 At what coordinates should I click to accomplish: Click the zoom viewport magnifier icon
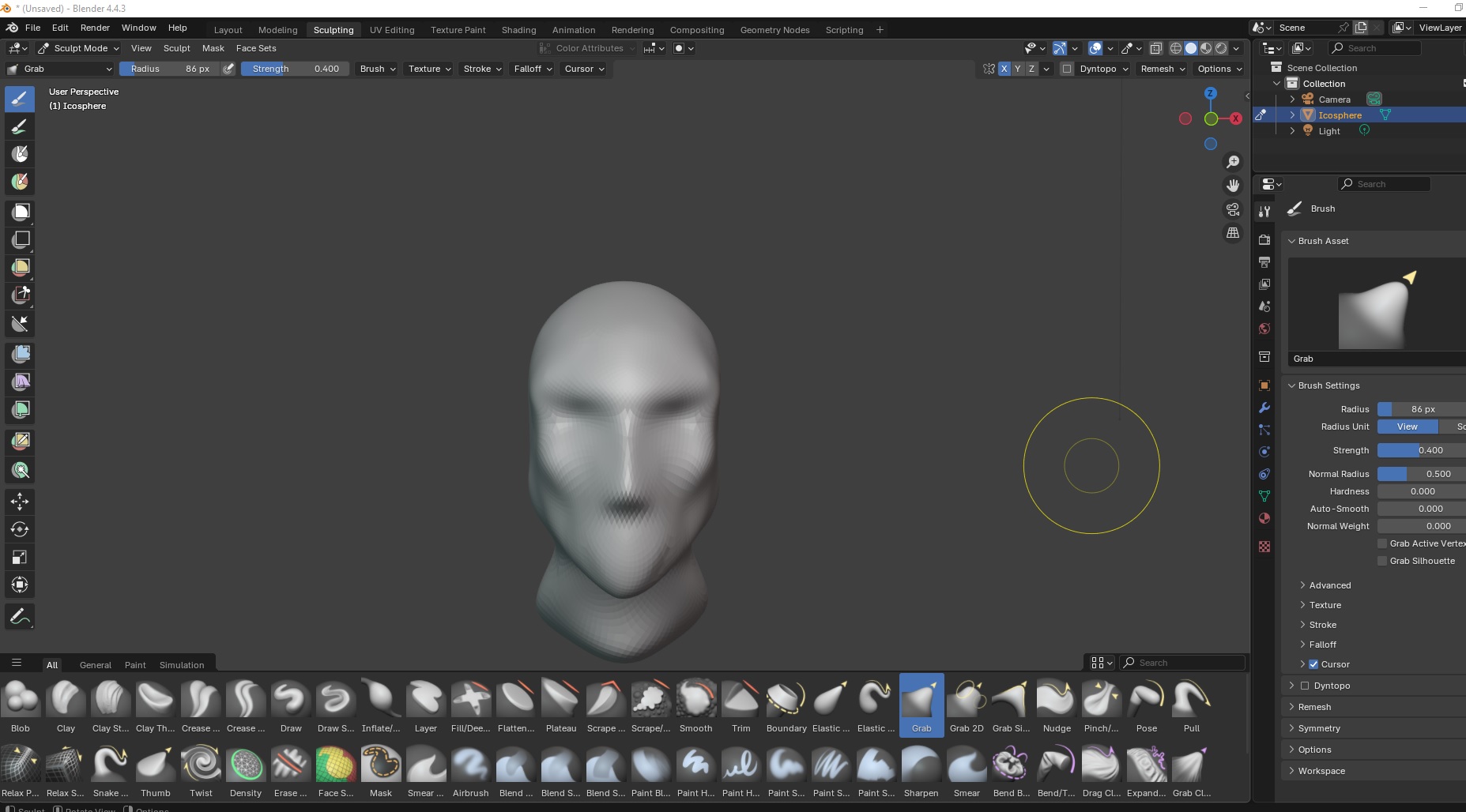click(1233, 162)
